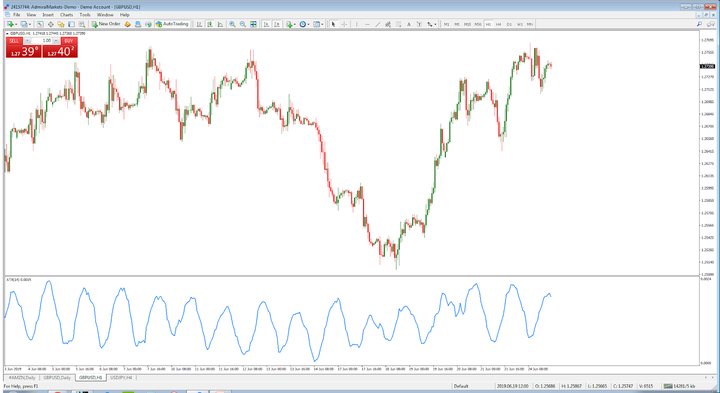Click the connection status bars in status bar
Viewport: 720px width, 393px height.
668,386
